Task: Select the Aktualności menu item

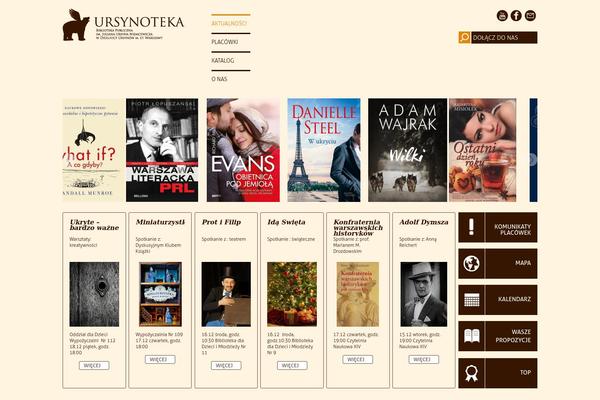Action: 229,23
